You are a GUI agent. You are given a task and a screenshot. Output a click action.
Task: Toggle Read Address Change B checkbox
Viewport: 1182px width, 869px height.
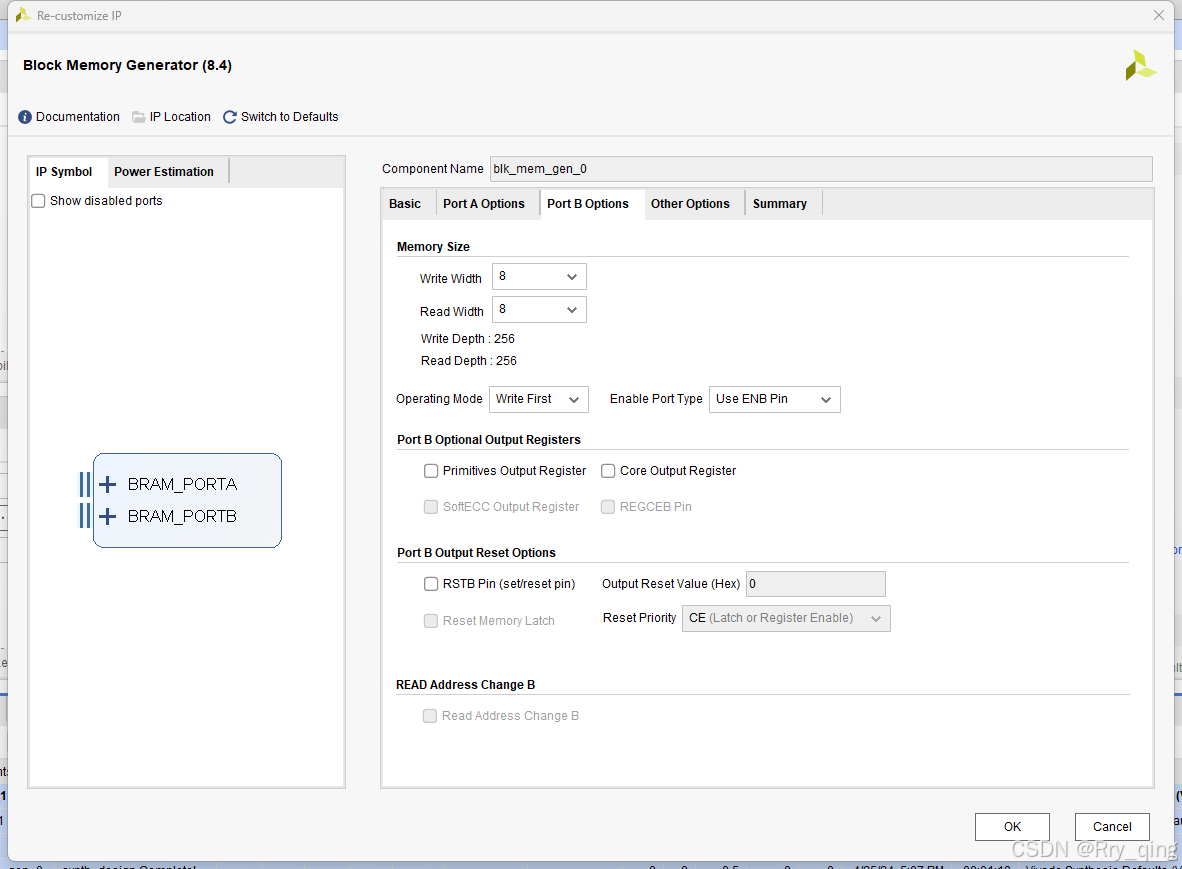pyautogui.click(x=430, y=716)
